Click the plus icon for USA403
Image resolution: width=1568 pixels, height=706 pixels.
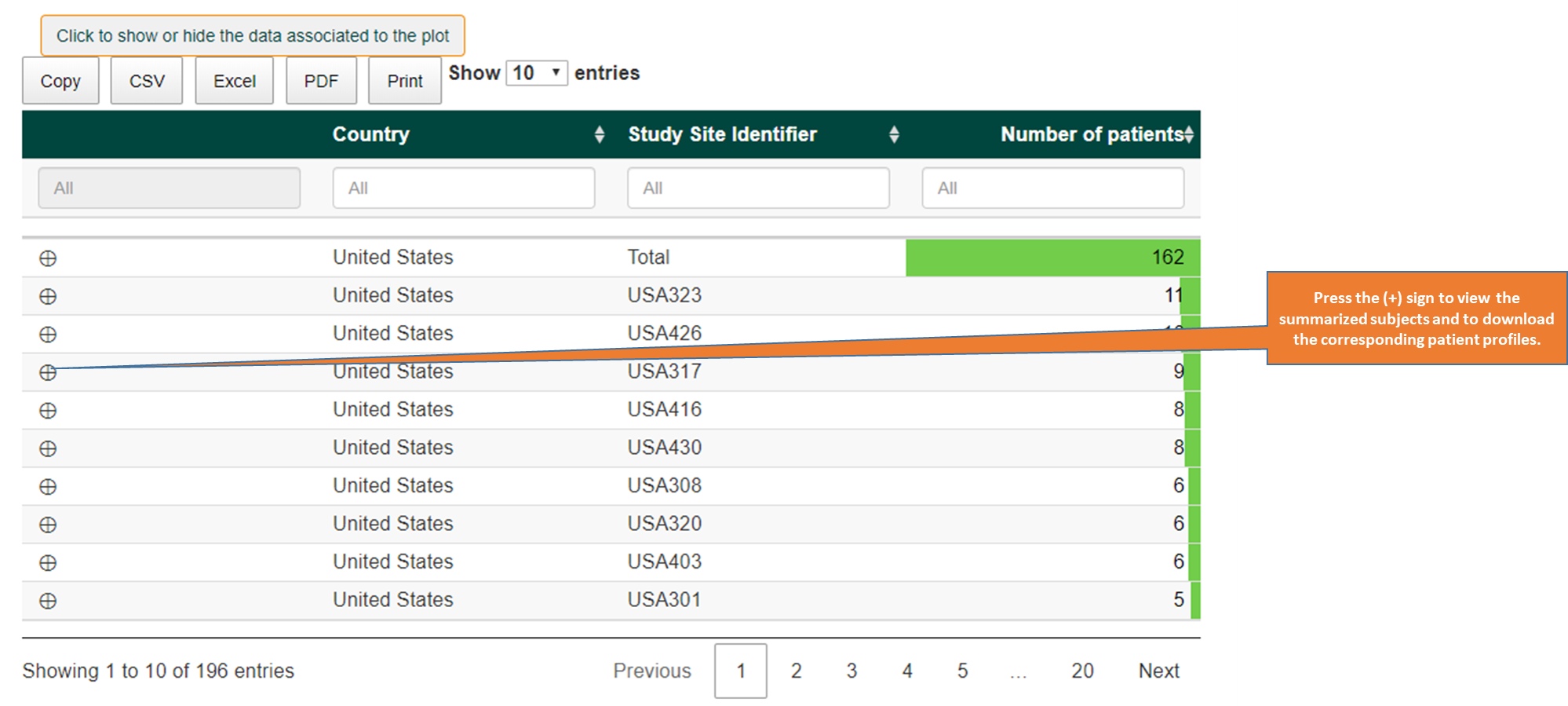48,563
